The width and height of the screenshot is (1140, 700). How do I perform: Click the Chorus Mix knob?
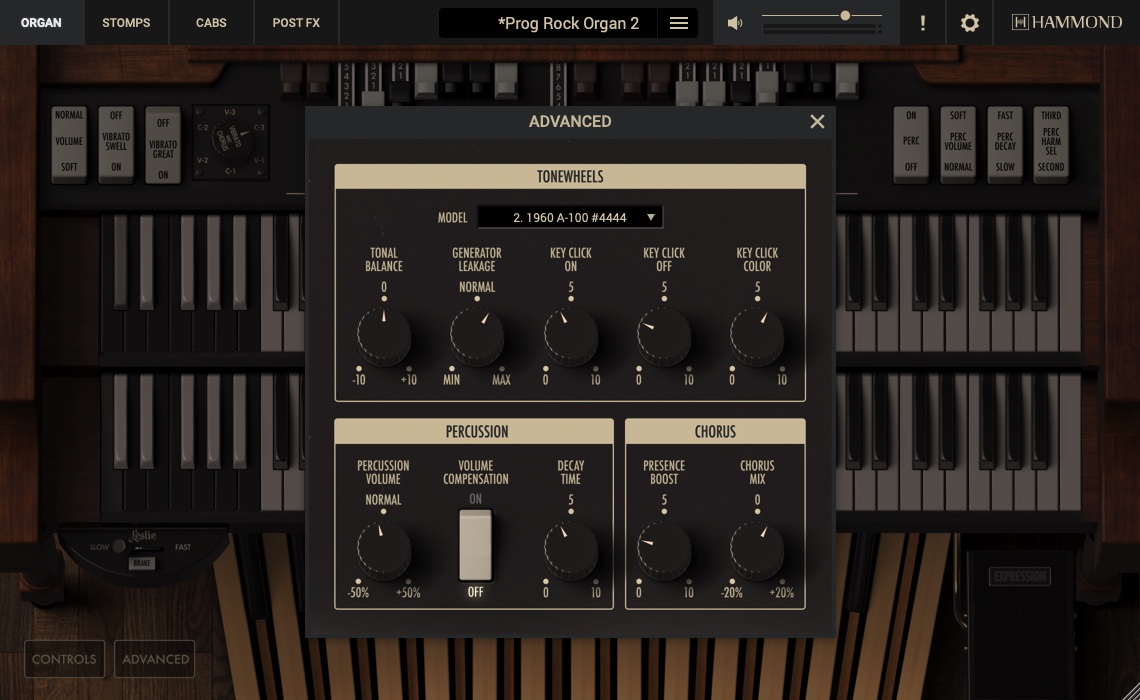757,550
